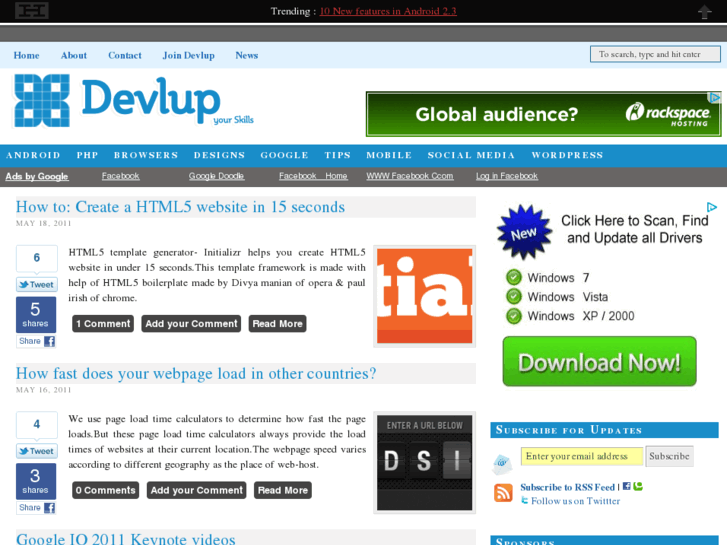Select the PHP category tab

click(x=87, y=155)
